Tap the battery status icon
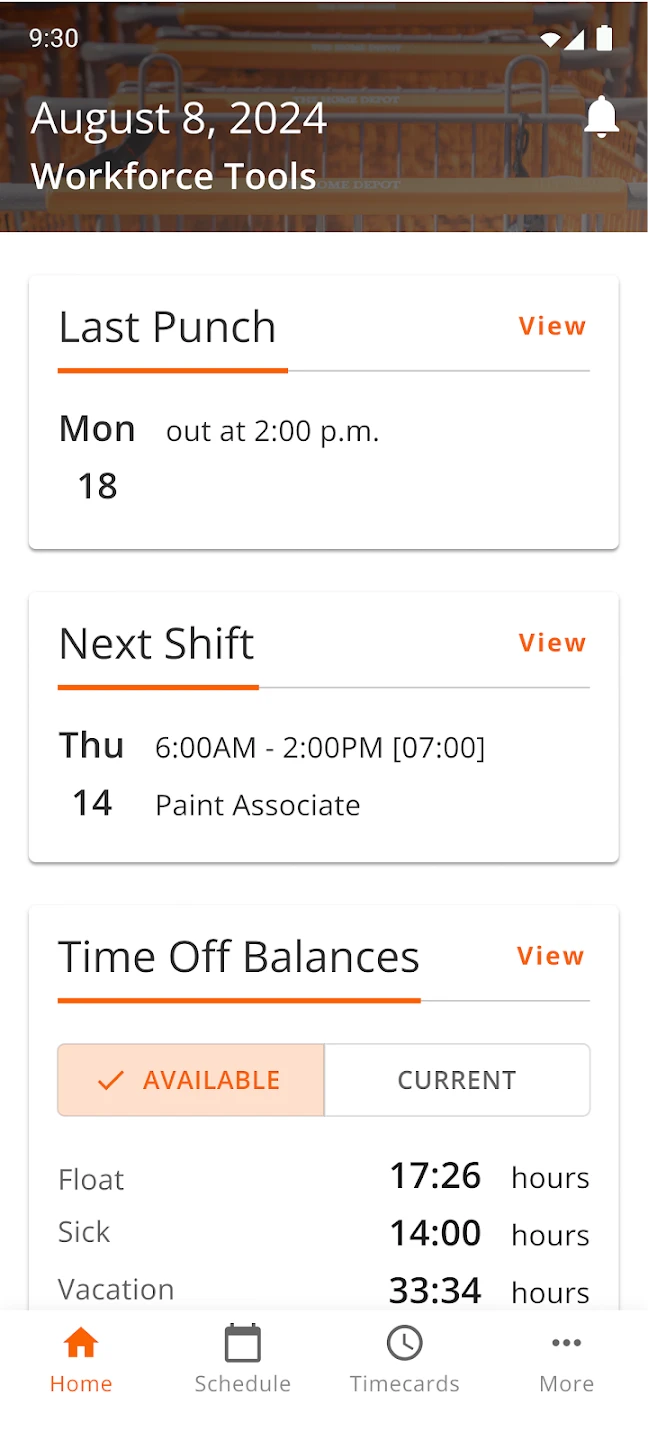648x1440 pixels. click(604, 38)
